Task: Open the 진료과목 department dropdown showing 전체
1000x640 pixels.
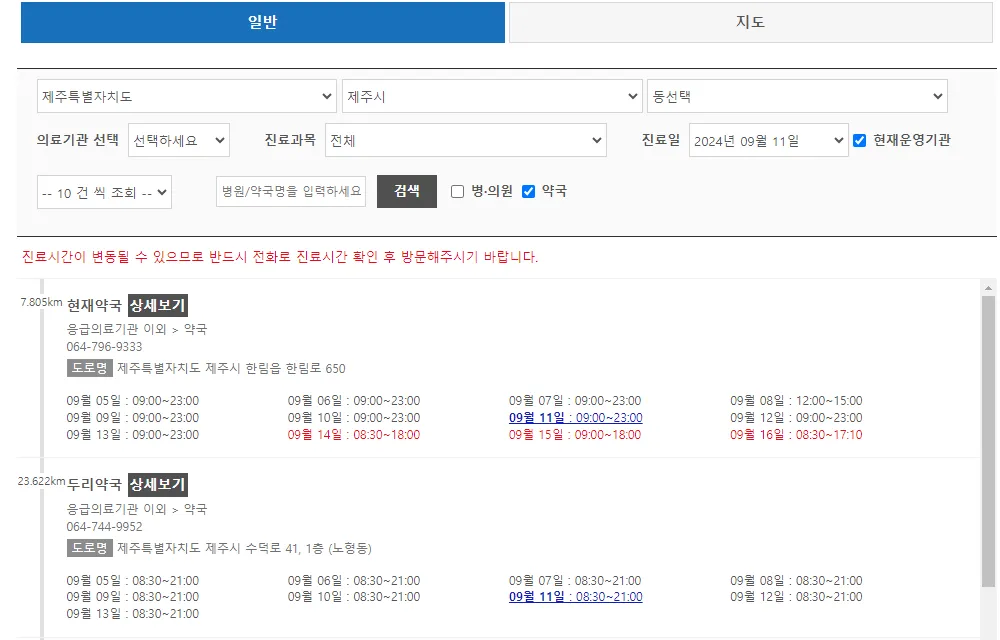Action: (x=467, y=140)
